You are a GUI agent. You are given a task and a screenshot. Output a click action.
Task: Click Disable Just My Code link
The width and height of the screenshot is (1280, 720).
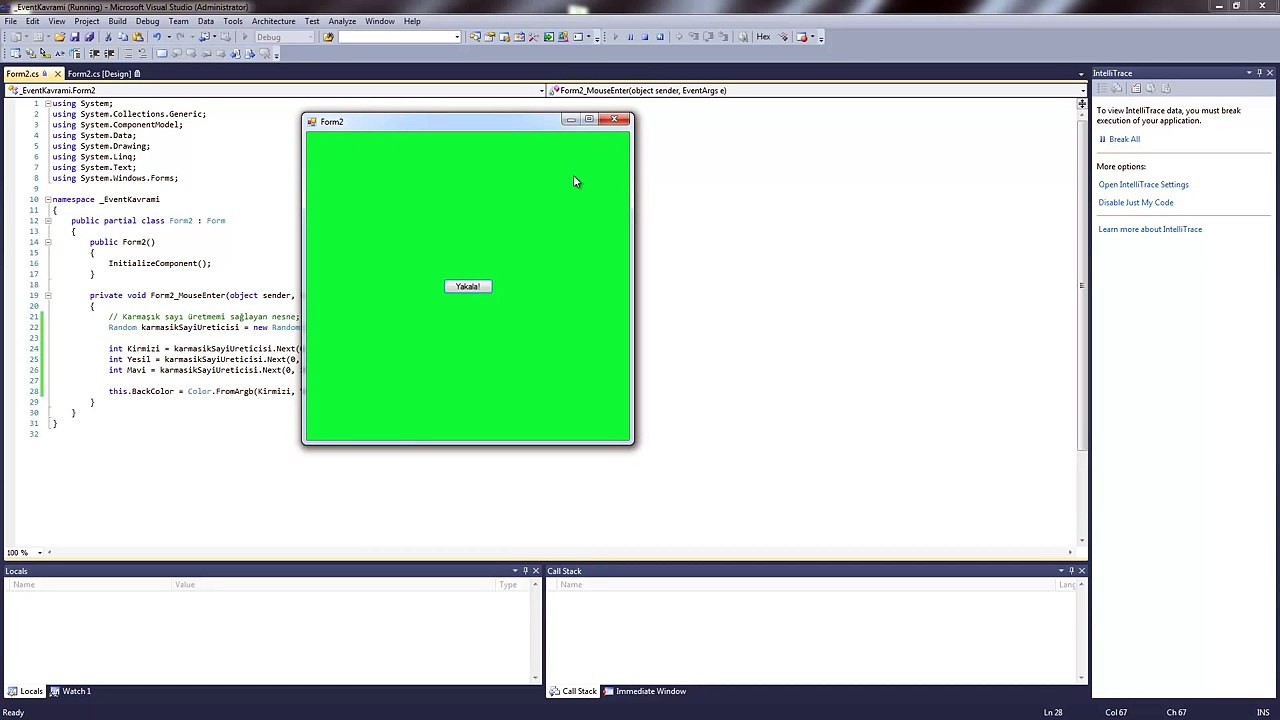(1136, 202)
